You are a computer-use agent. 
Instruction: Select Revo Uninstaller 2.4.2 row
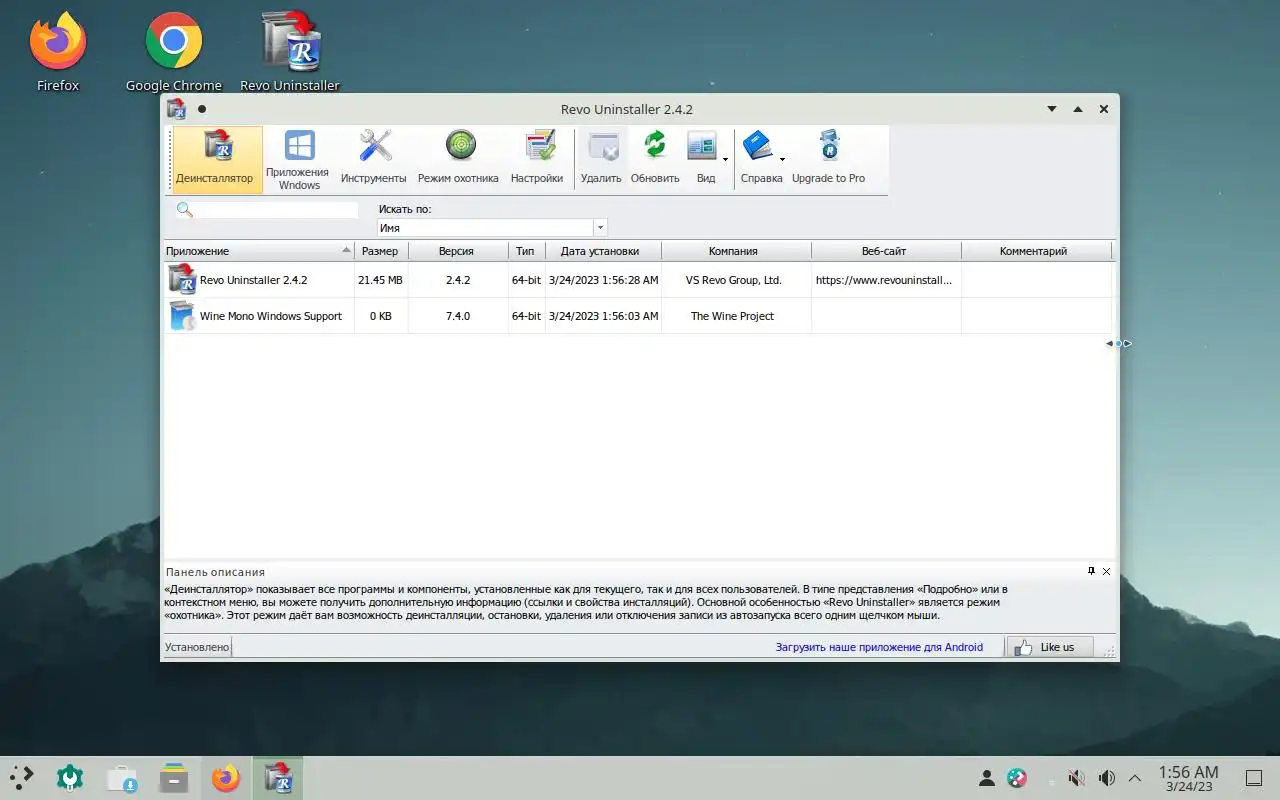(638, 280)
